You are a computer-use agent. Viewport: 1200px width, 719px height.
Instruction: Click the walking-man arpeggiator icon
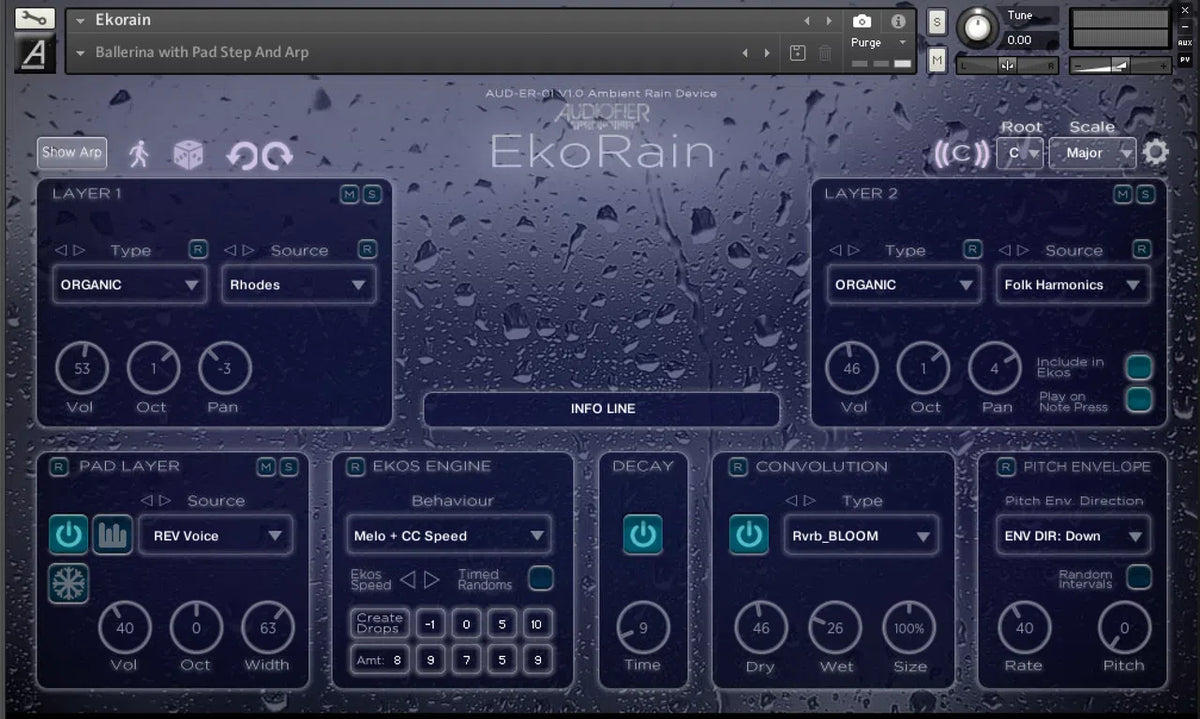137,153
